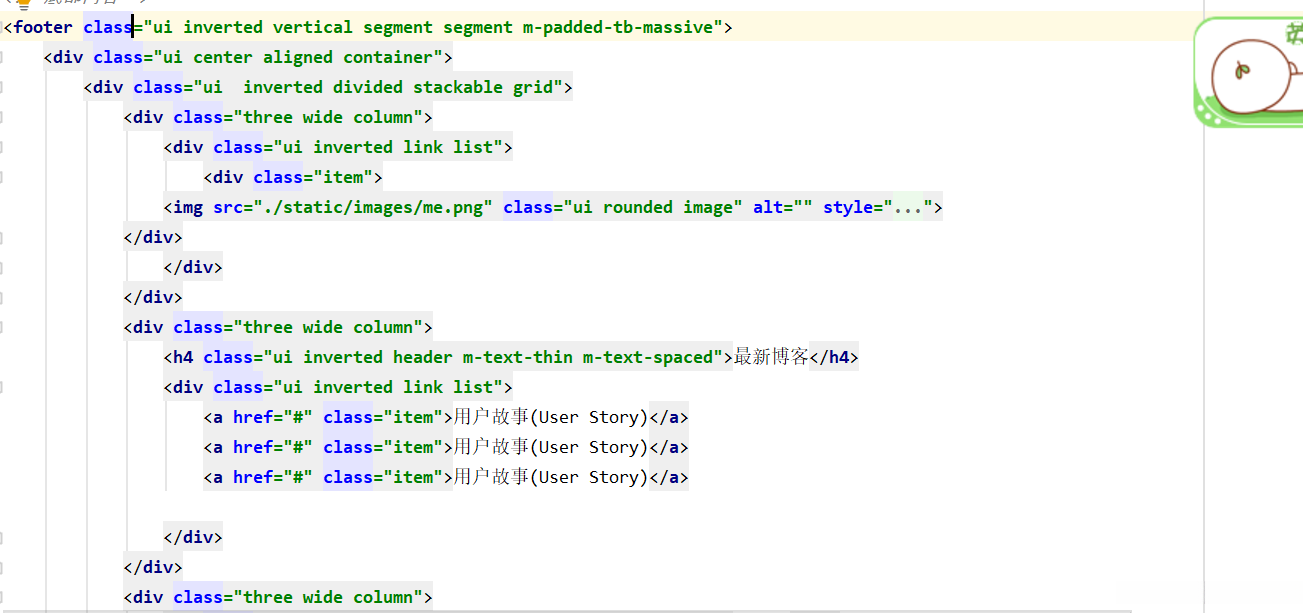The height and width of the screenshot is (613, 1303).
Task: Click the img tag name
Action: click(188, 207)
